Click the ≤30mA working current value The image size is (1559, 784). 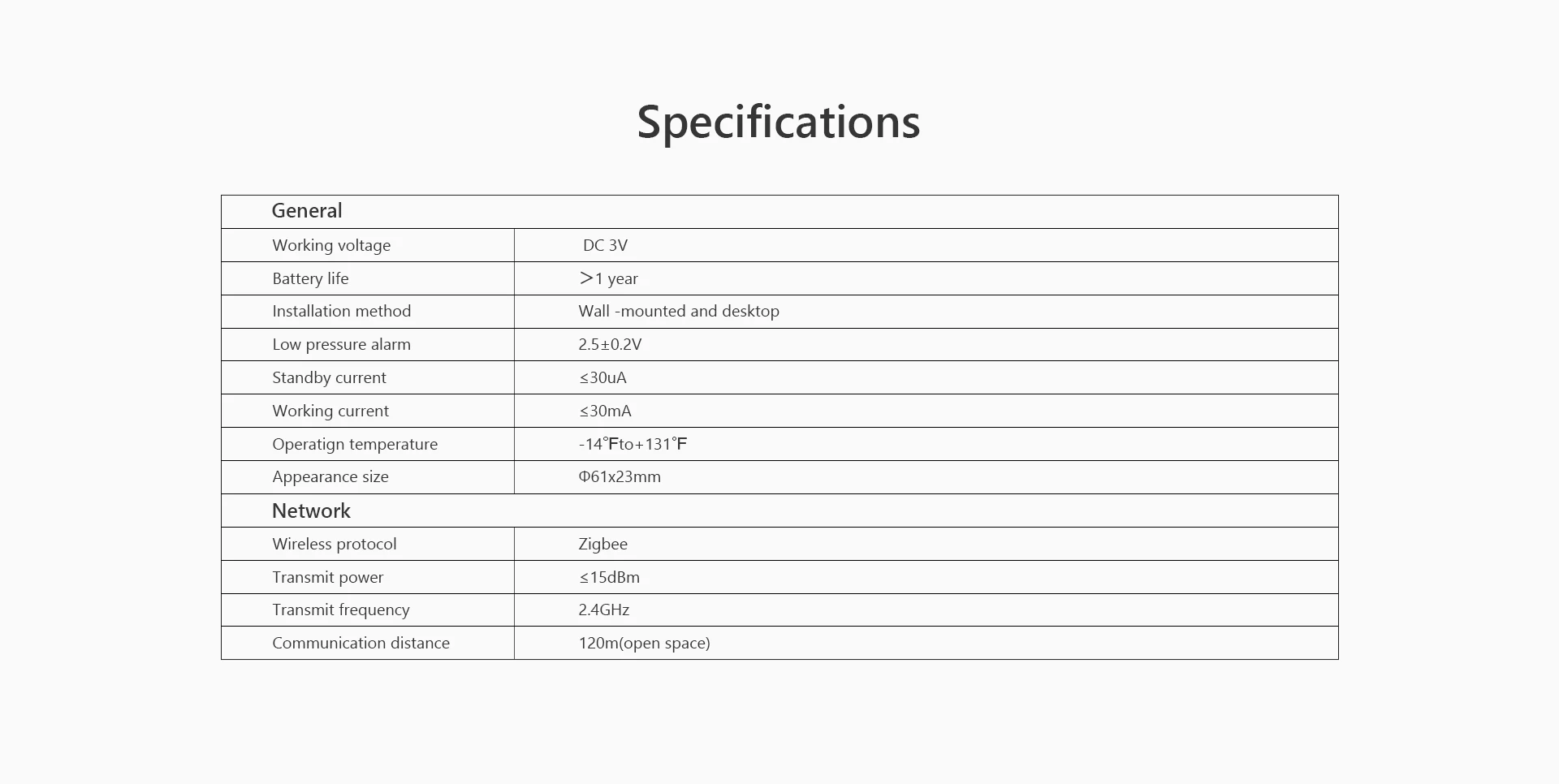click(x=605, y=411)
